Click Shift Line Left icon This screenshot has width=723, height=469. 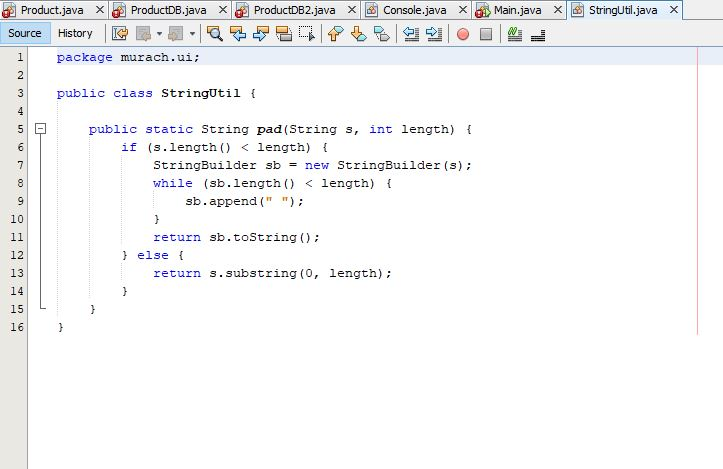click(411, 34)
